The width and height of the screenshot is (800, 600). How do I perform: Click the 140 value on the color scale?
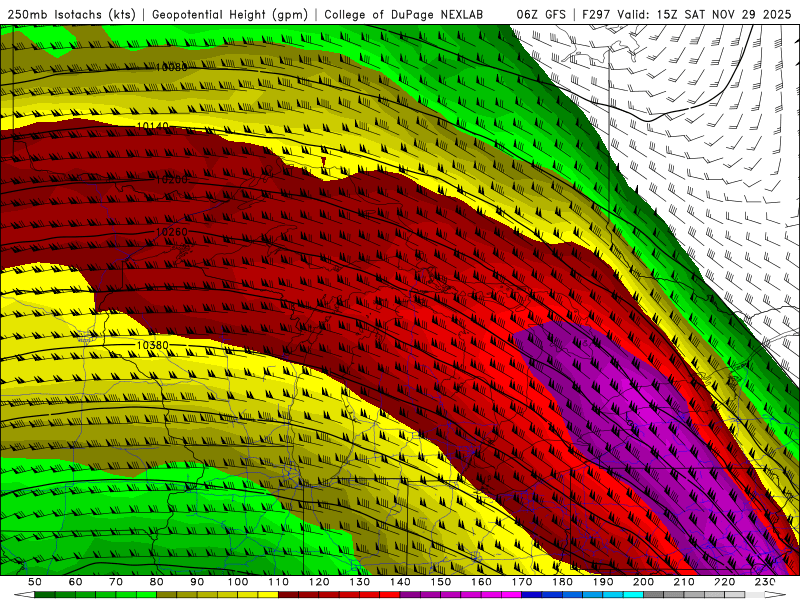click(x=400, y=582)
